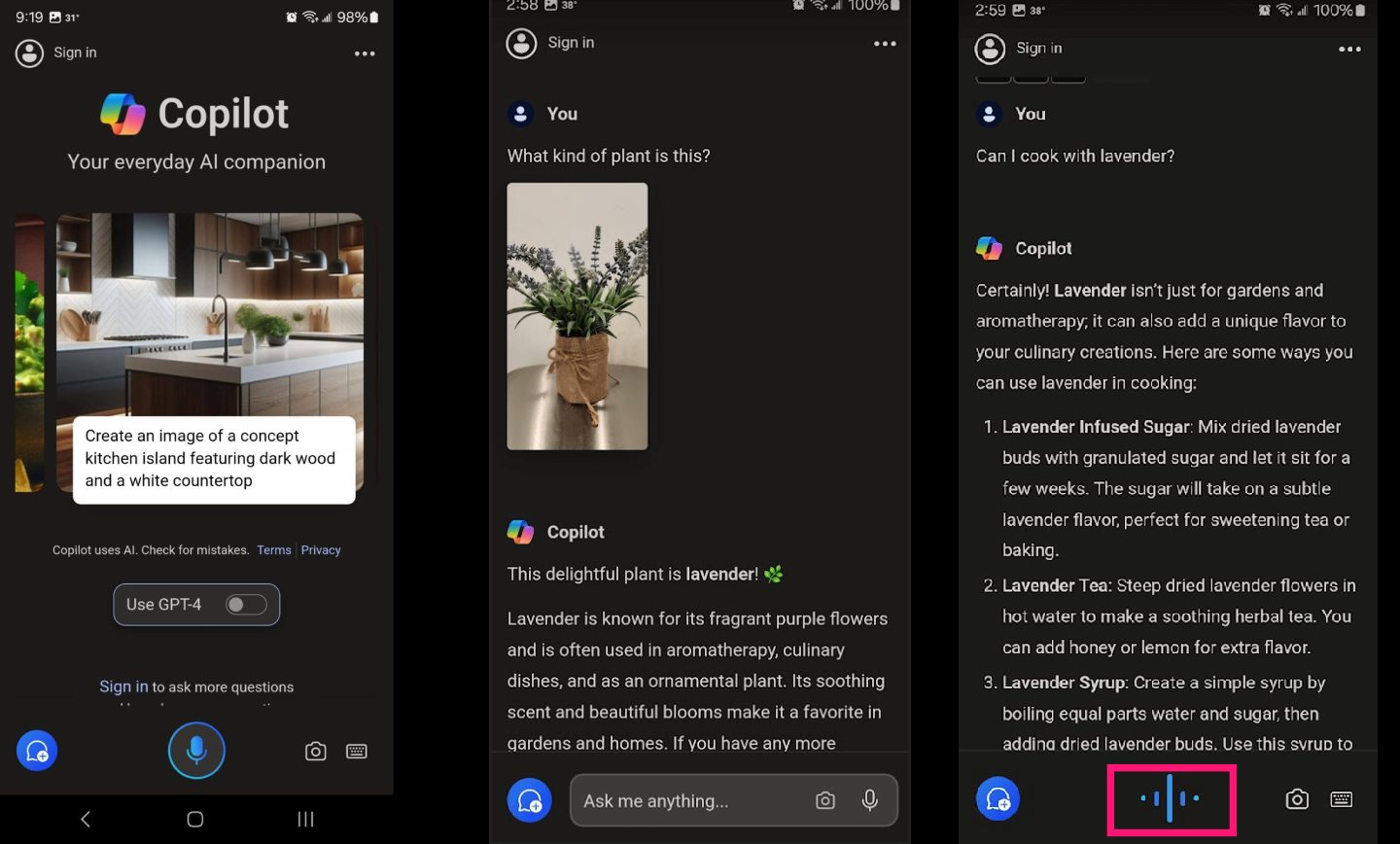This screenshot has height=844, width=1400.
Task: Tap camera icon inside Ask me anything field
Action: pos(825,800)
